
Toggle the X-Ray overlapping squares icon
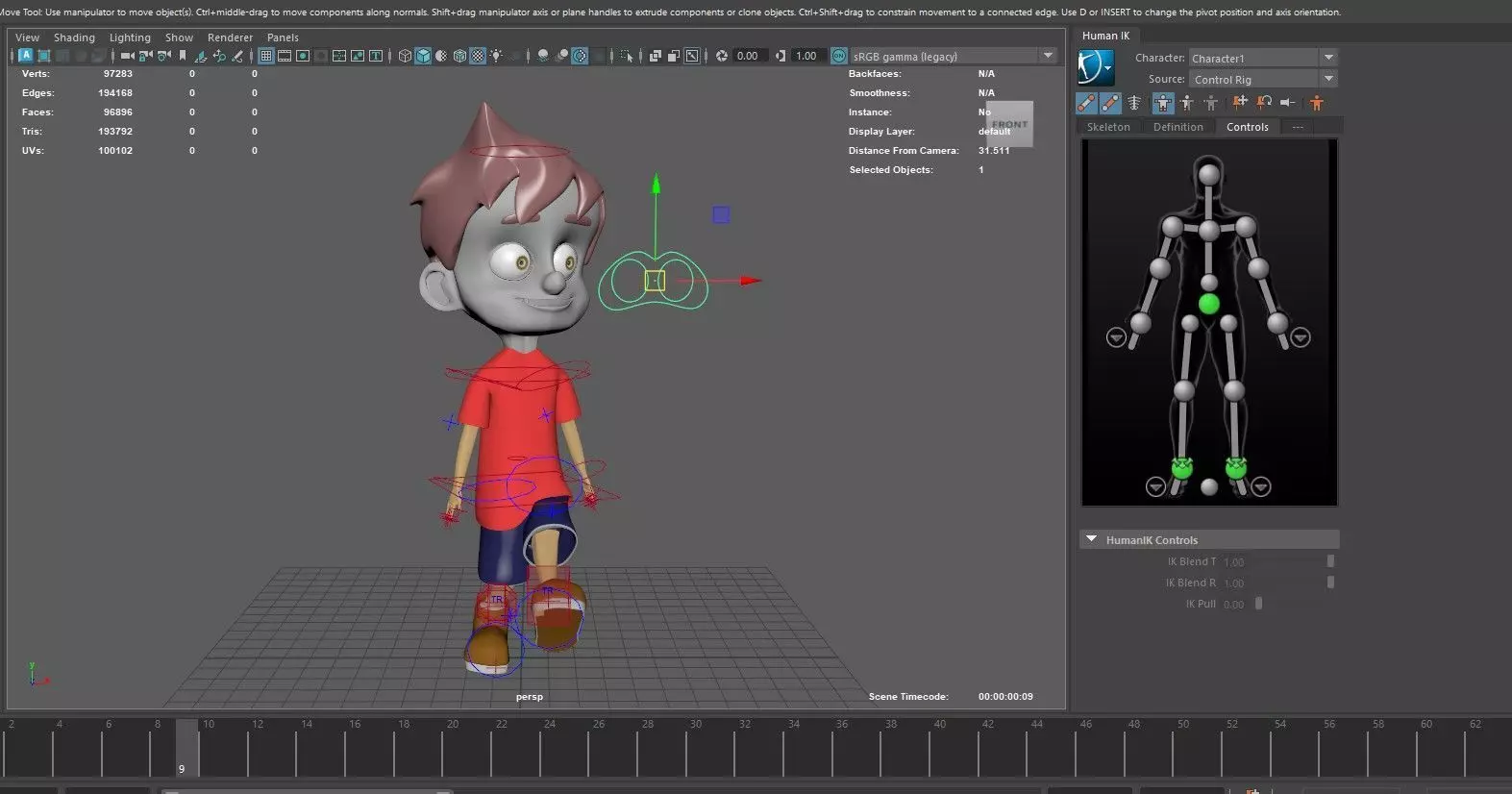pos(656,56)
